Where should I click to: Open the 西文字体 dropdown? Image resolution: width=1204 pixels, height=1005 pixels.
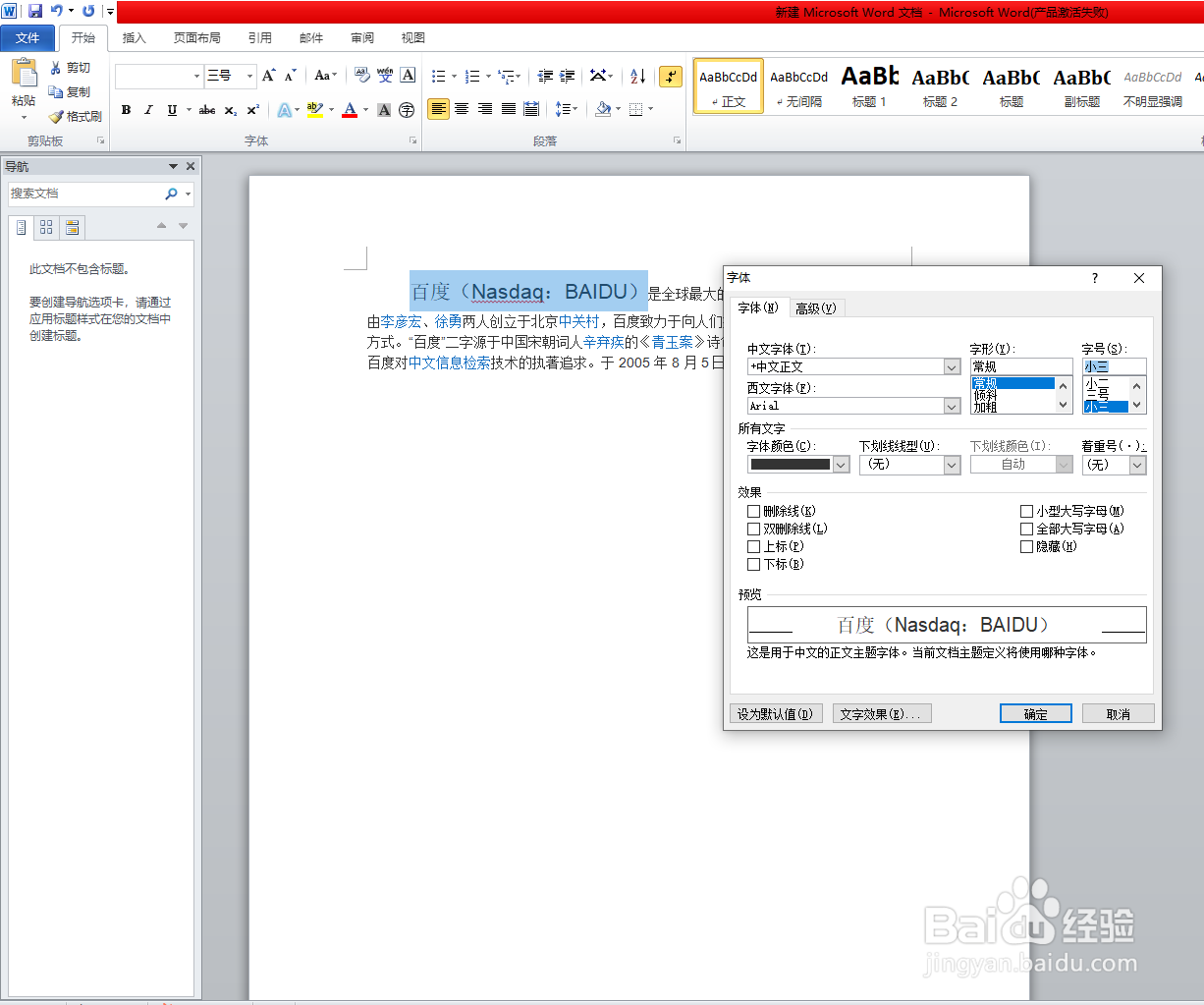tap(952, 406)
